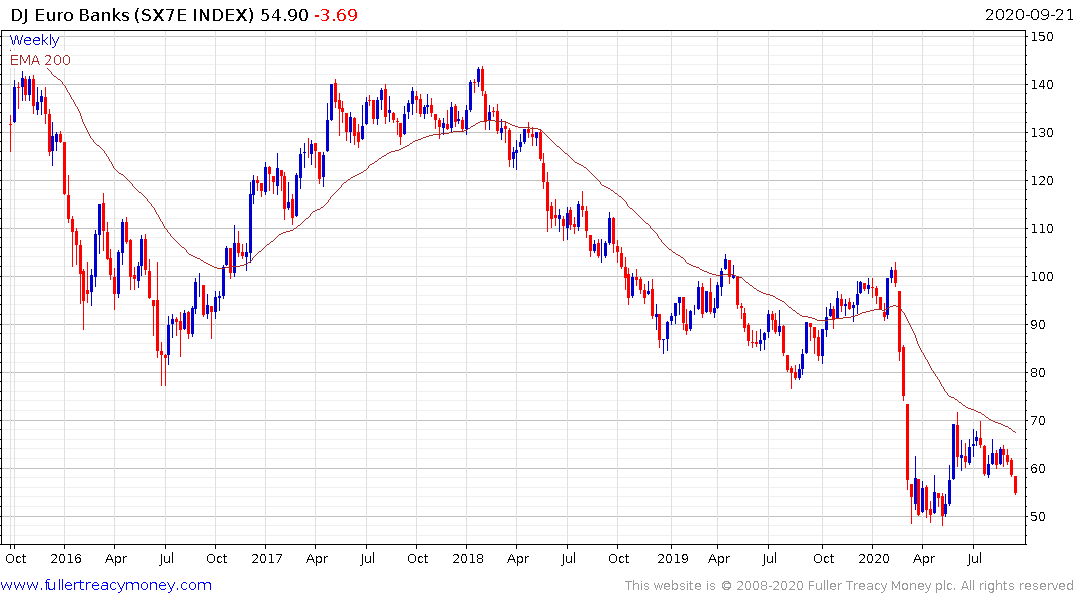Click the 120 price axis label
The width and height of the screenshot is (1075, 600).
coord(1042,180)
